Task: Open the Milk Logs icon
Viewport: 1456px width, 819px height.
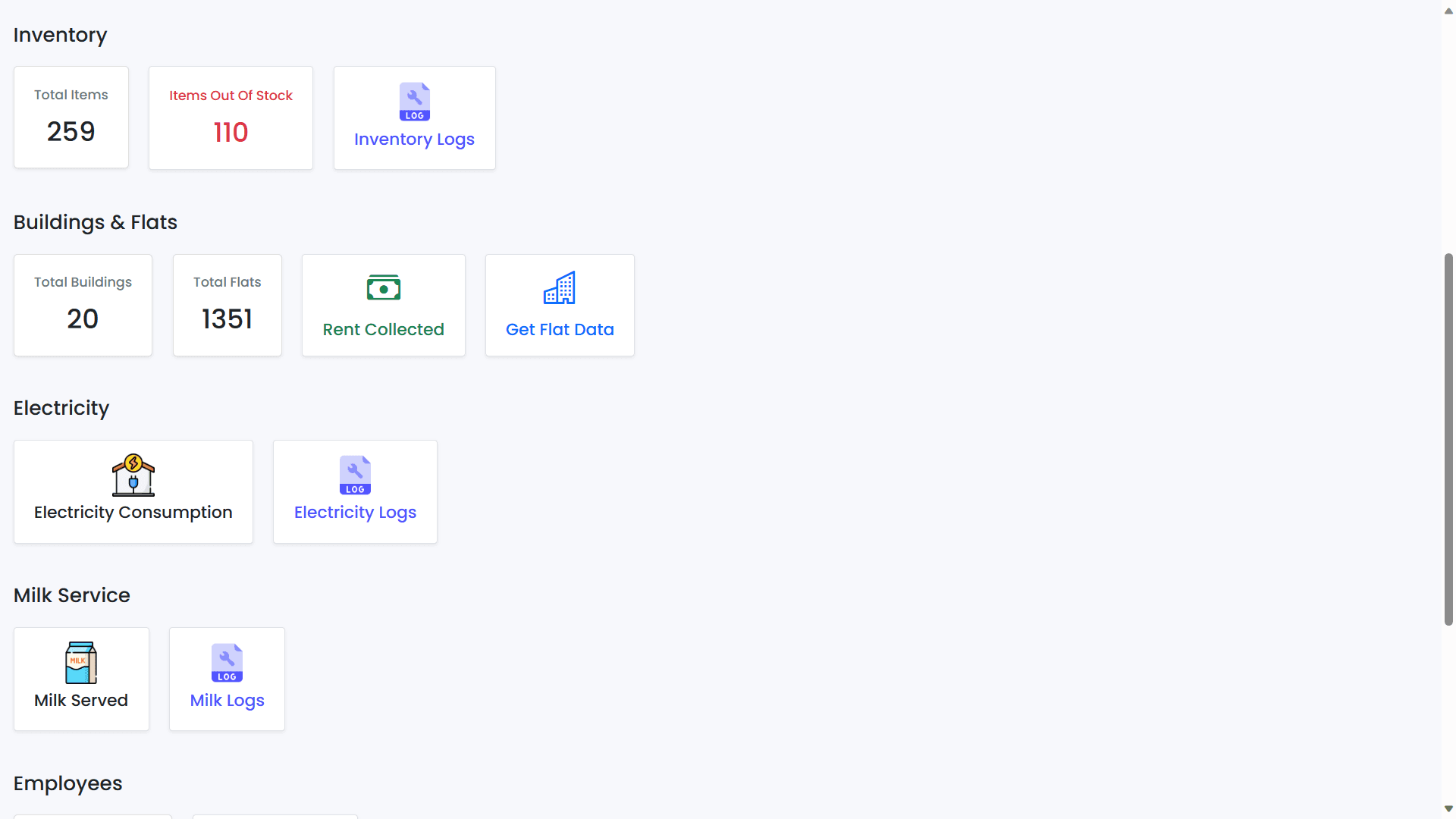Action: [227, 663]
